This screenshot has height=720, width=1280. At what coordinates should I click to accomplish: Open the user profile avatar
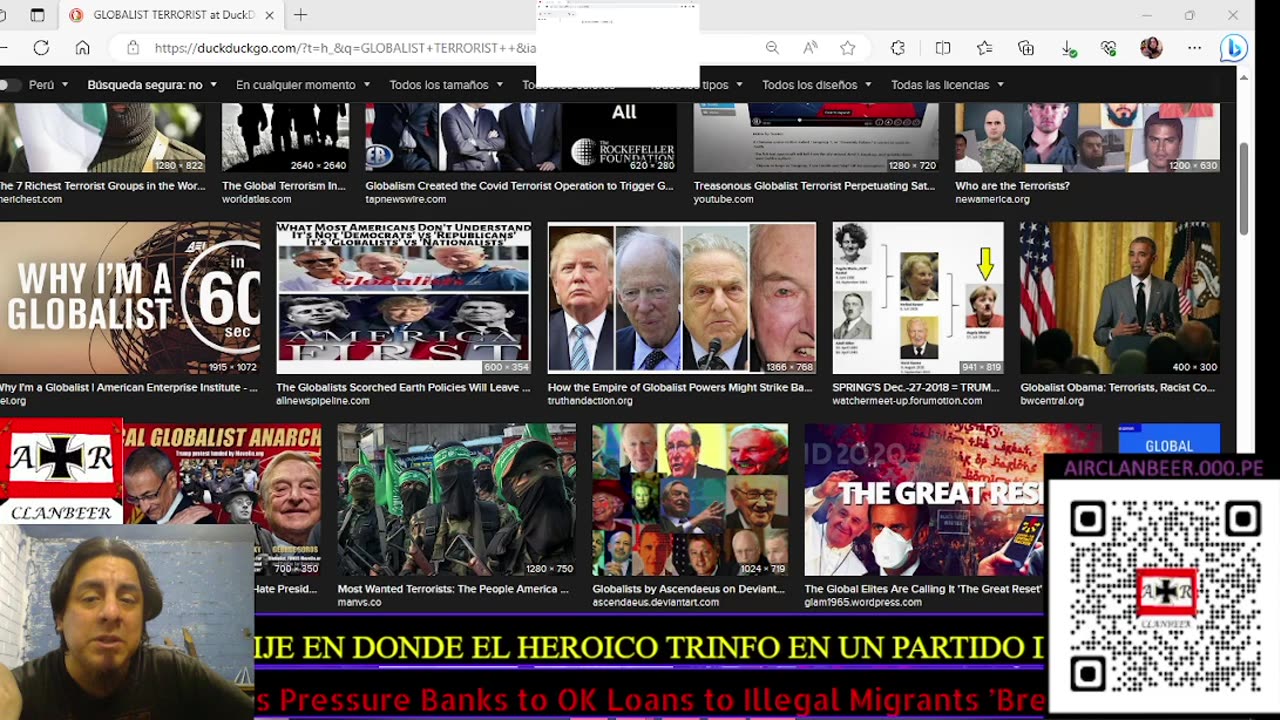1151,48
